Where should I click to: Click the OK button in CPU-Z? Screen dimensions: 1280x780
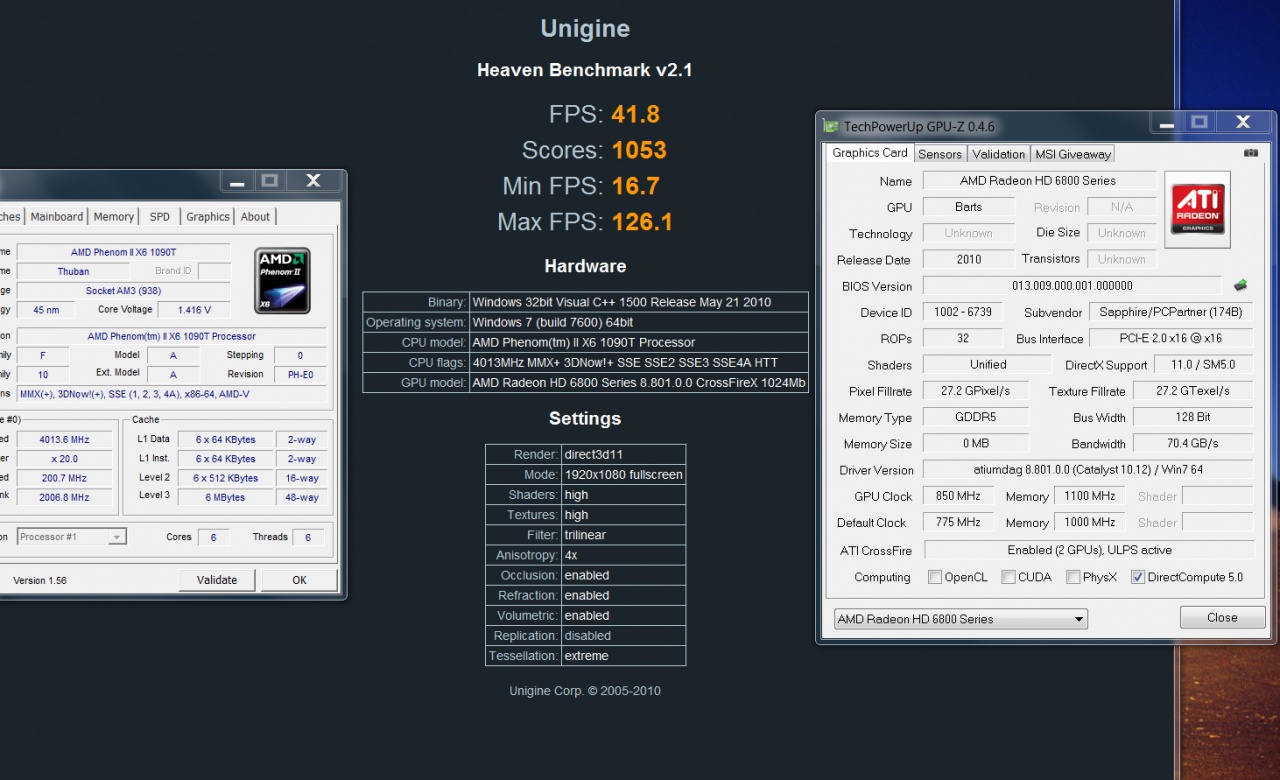(299, 580)
